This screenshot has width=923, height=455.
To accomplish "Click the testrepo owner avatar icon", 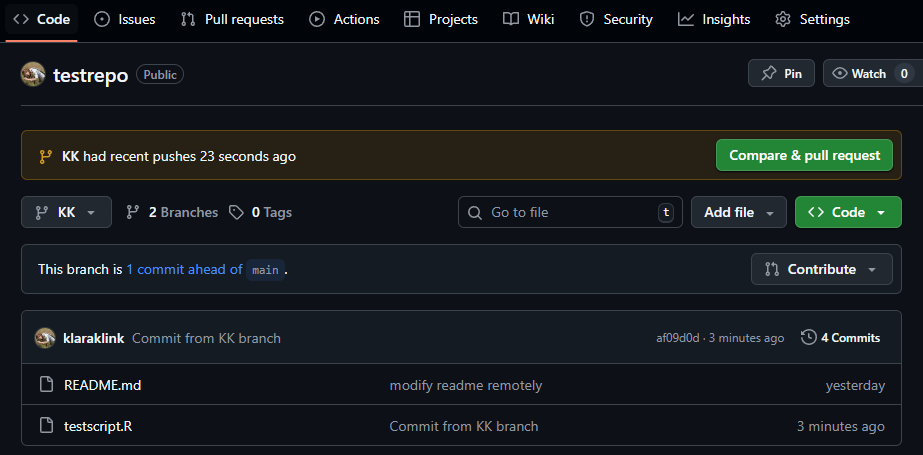I will (x=33, y=74).
